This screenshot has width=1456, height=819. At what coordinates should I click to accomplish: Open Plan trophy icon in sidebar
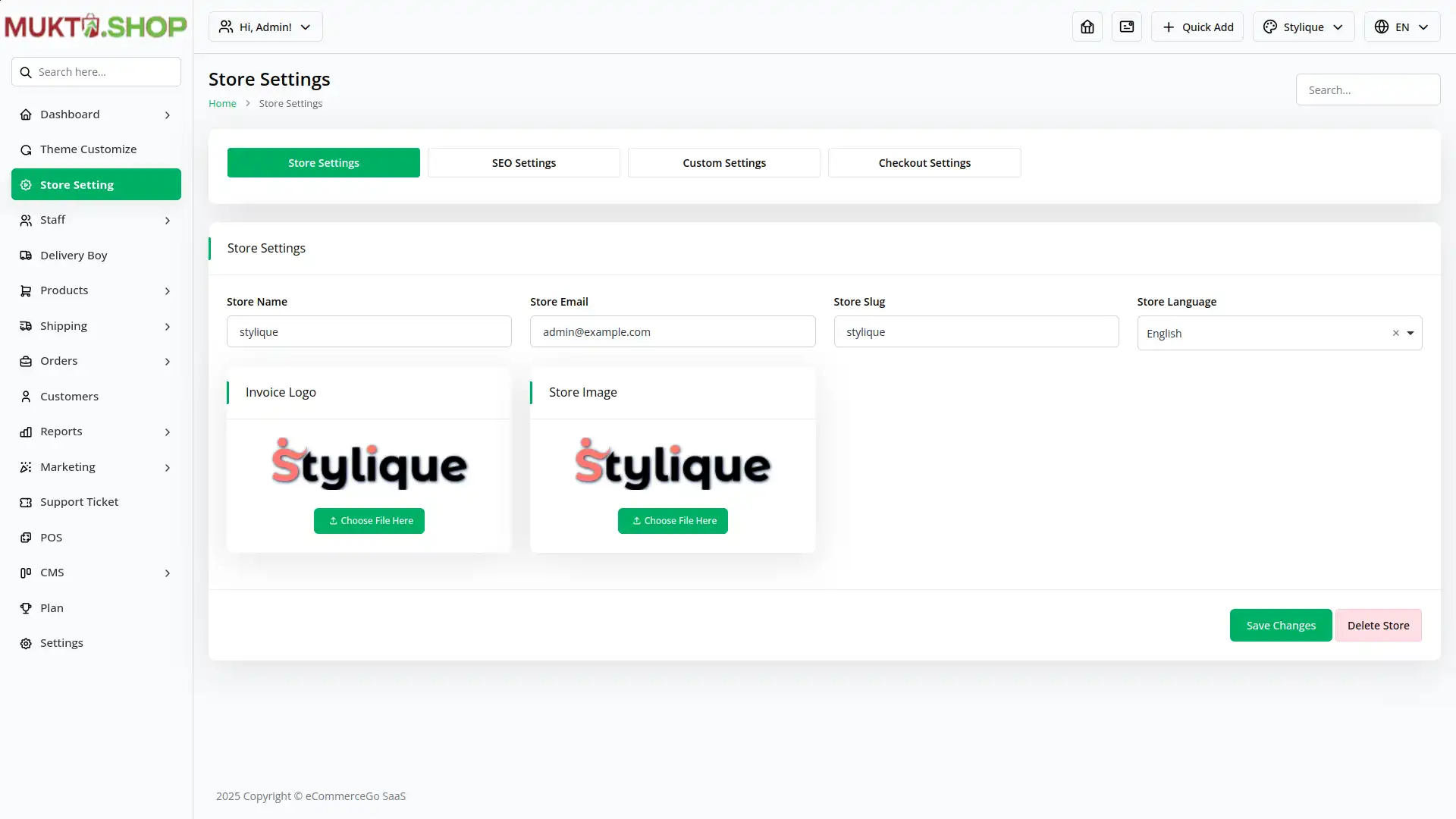[x=26, y=608]
